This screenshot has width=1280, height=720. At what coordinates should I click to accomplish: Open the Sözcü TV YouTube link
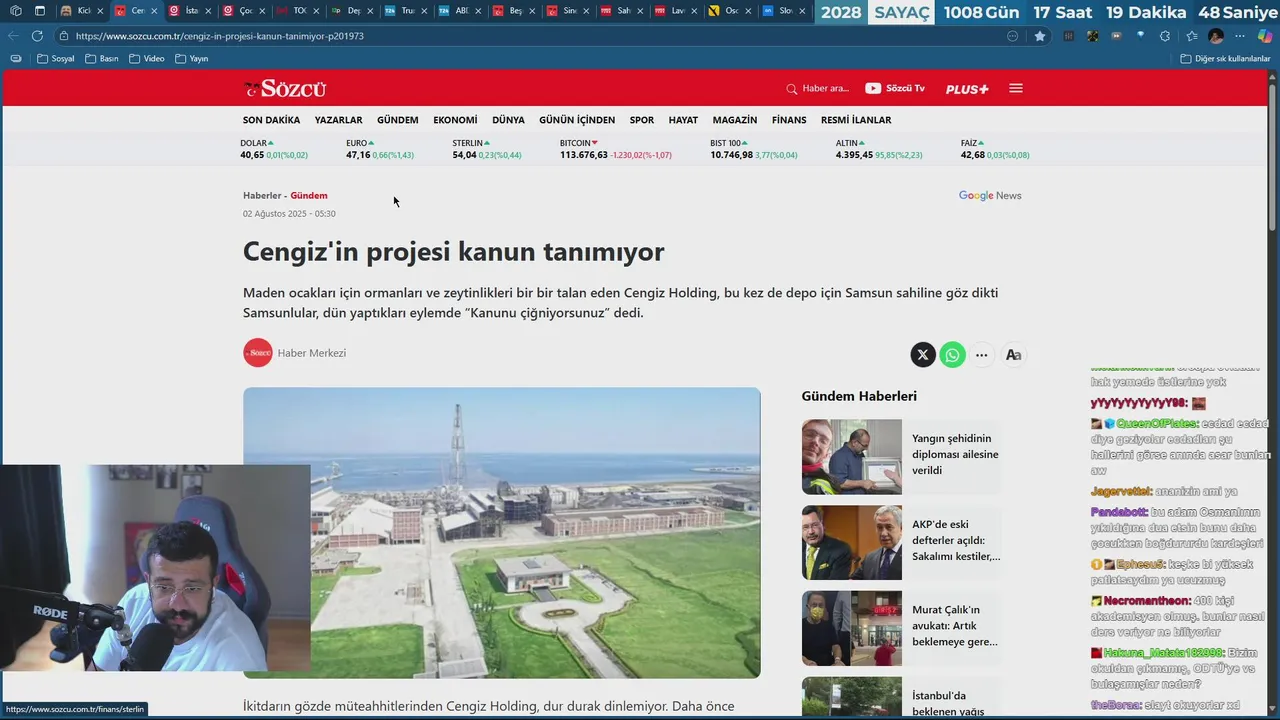895,88
